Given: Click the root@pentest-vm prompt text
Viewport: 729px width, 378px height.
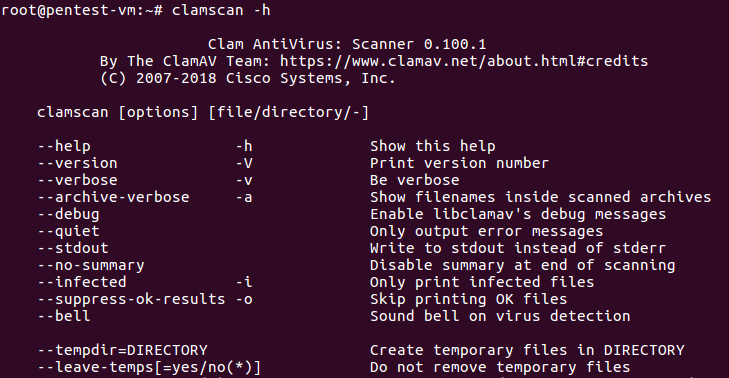Looking at the screenshot, I should (81, 10).
